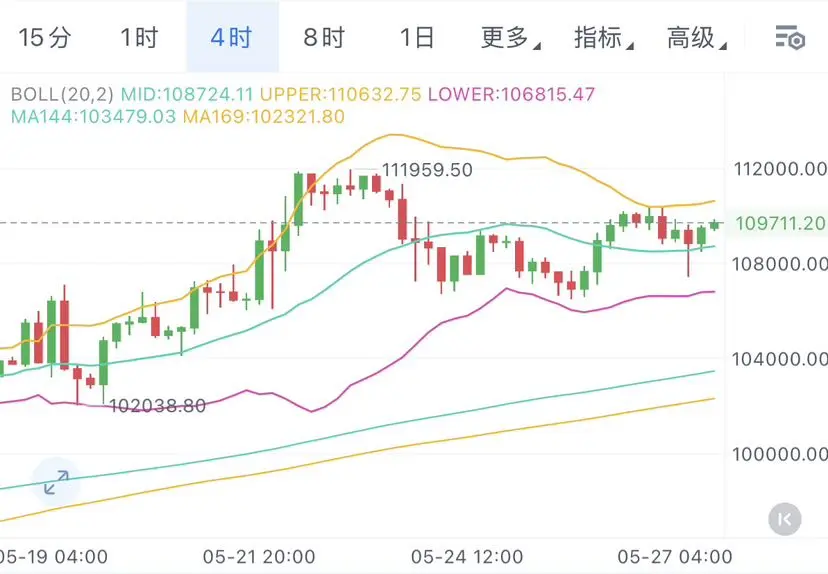828x574 pixels.
Task: Tap the LOWER:106815.47 value
Action: (511, 95)
